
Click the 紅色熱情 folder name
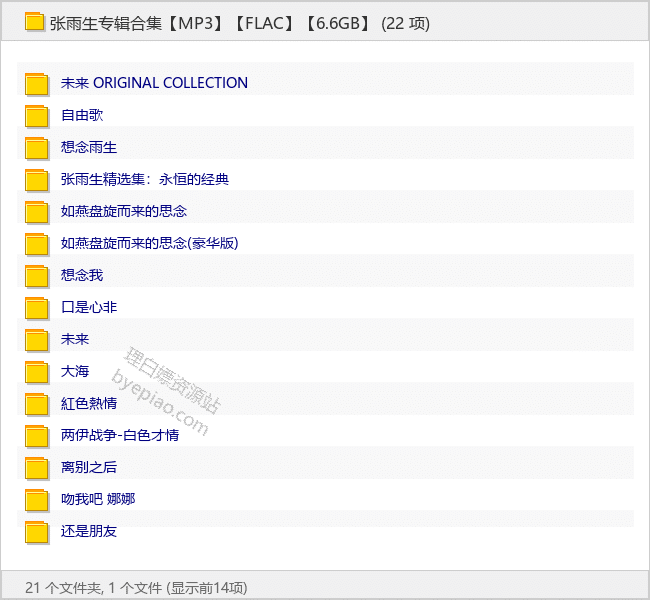click(89, 403)
